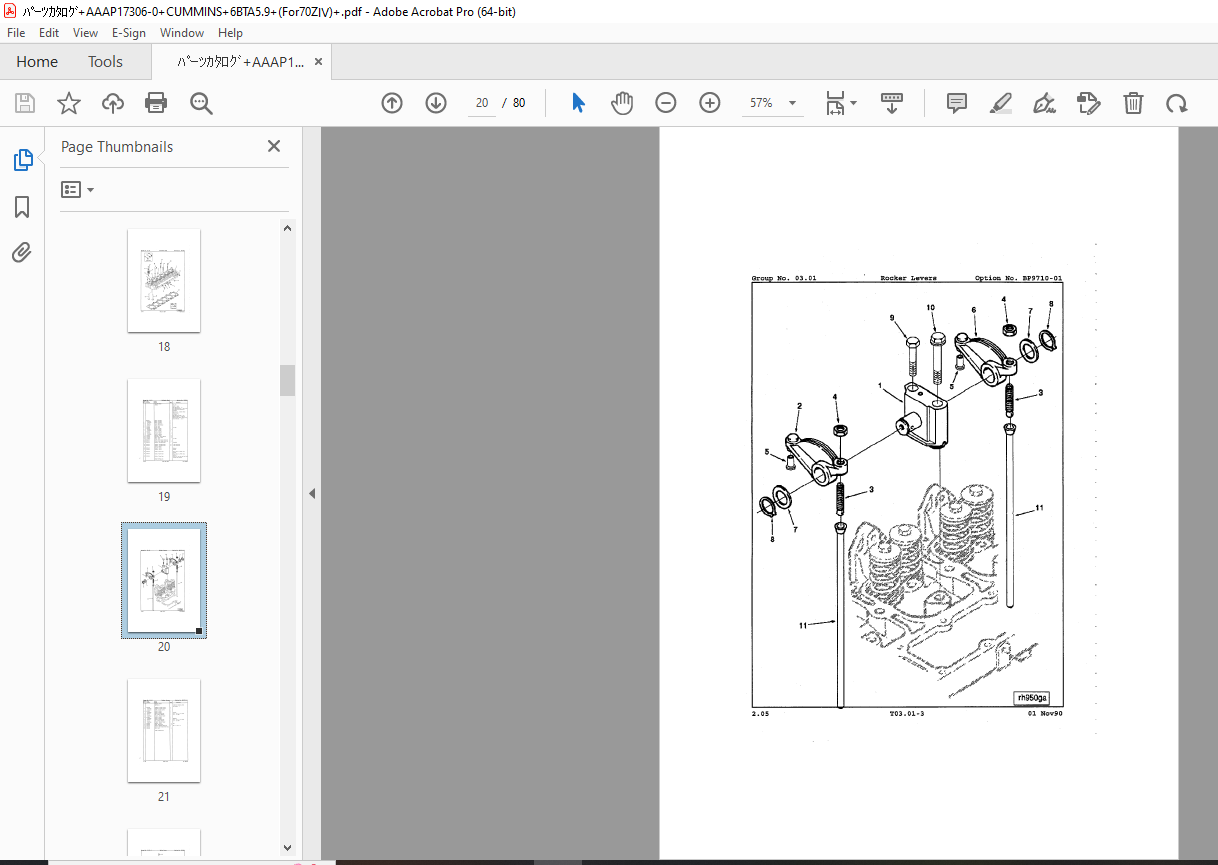Image resolution: width=1218 pixels, height=865 pixels.
Task: Open the Attachments paperclip panel
Action: point(22,252)
